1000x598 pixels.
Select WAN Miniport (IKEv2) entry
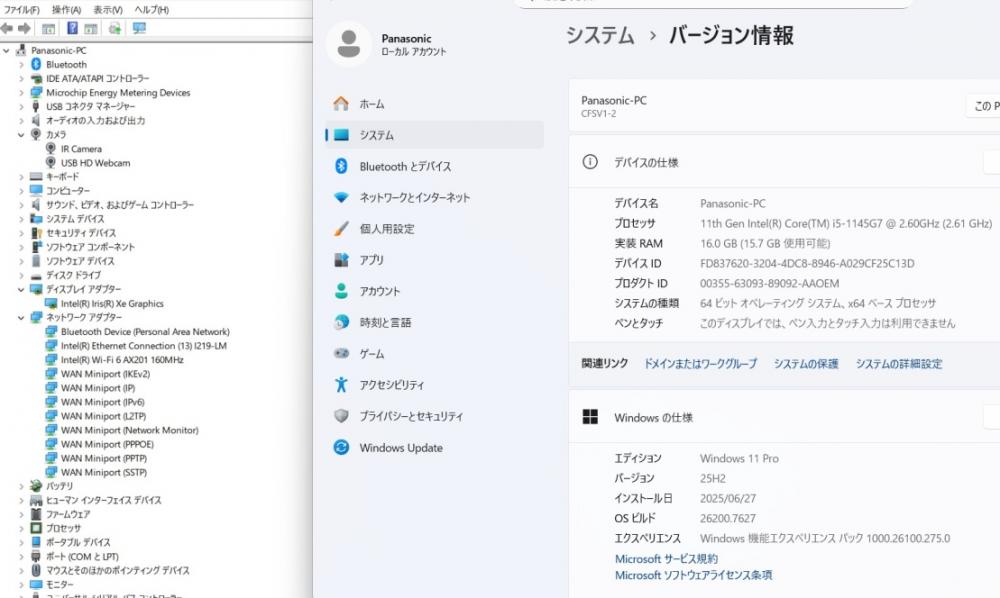click(x=105, y=374)
